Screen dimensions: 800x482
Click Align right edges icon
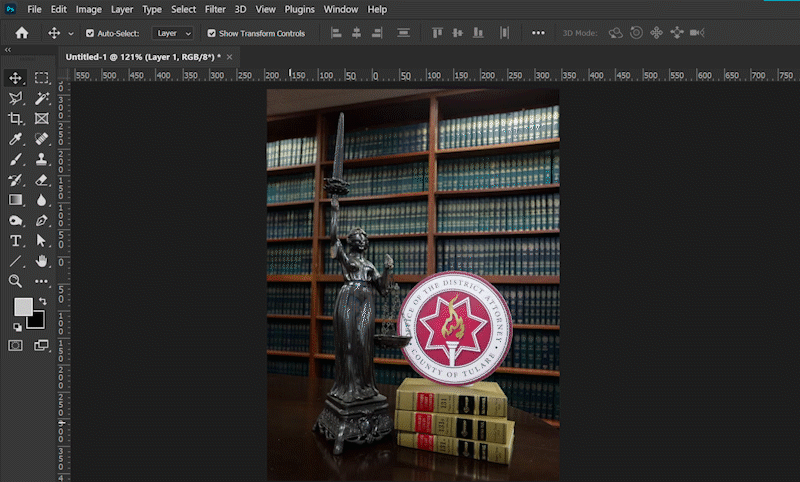click(377, 33)
